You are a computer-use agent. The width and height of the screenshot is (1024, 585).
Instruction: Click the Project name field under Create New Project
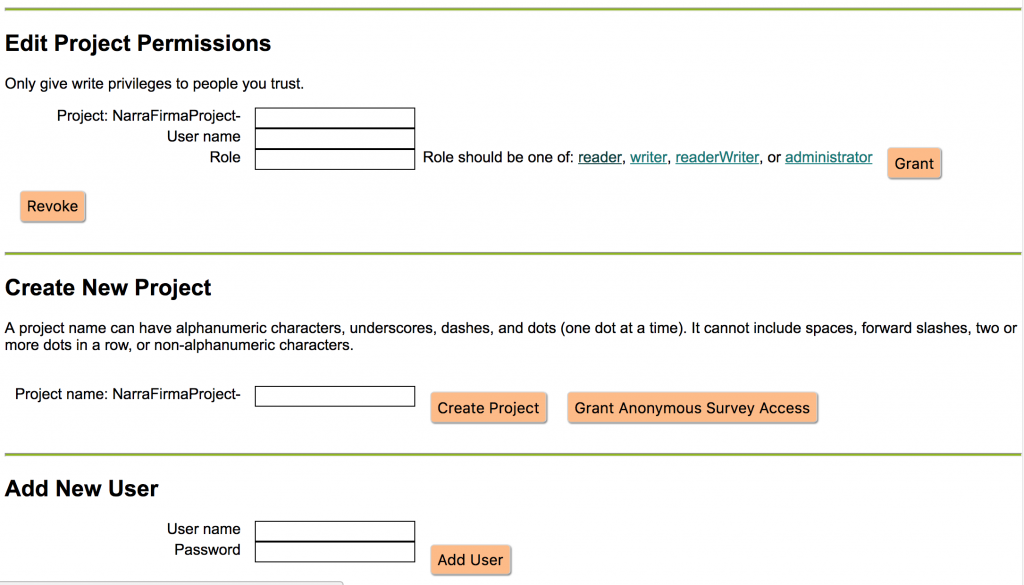[334, 395]
